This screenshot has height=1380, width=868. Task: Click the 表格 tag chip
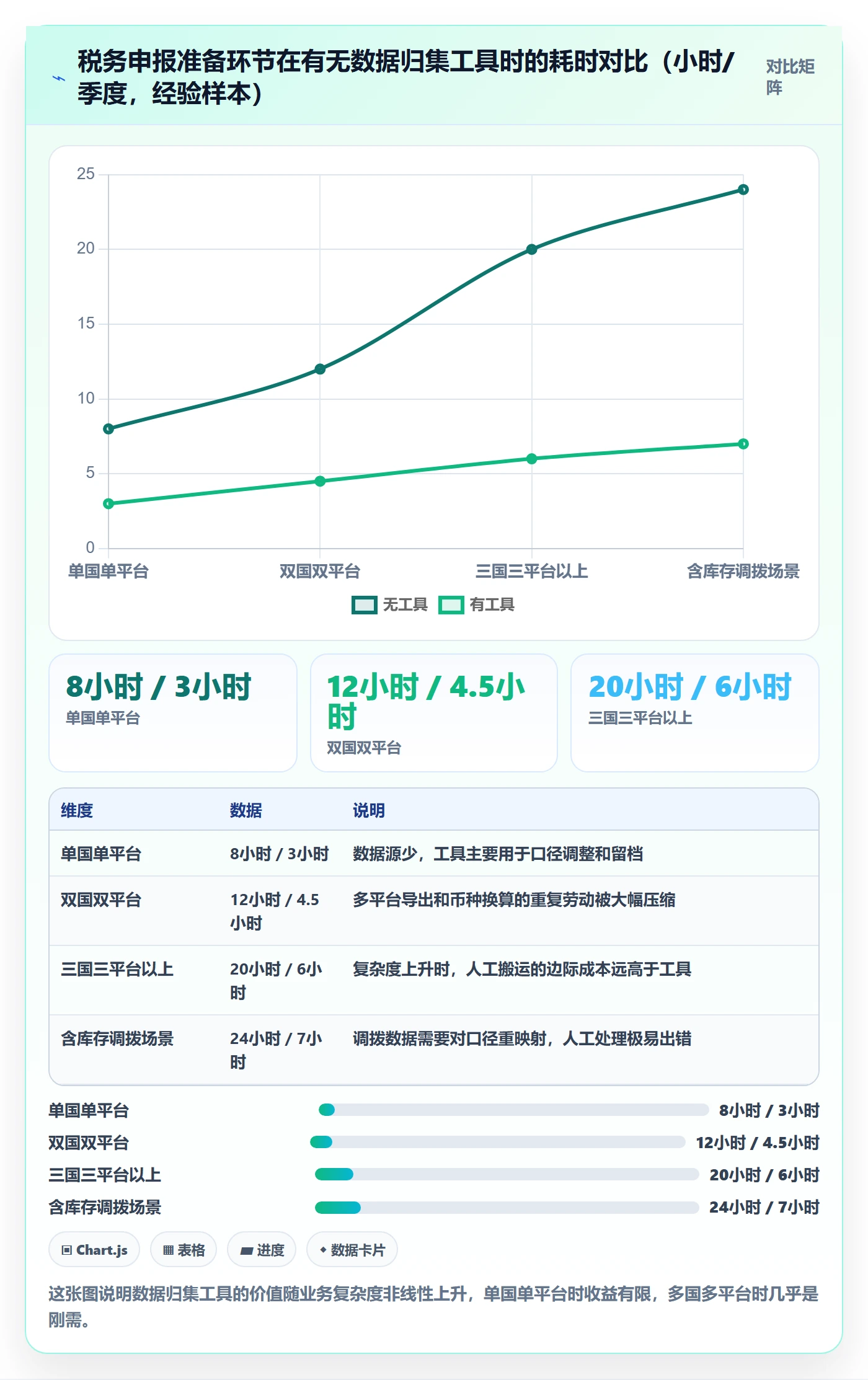[x=184, y=1250]
